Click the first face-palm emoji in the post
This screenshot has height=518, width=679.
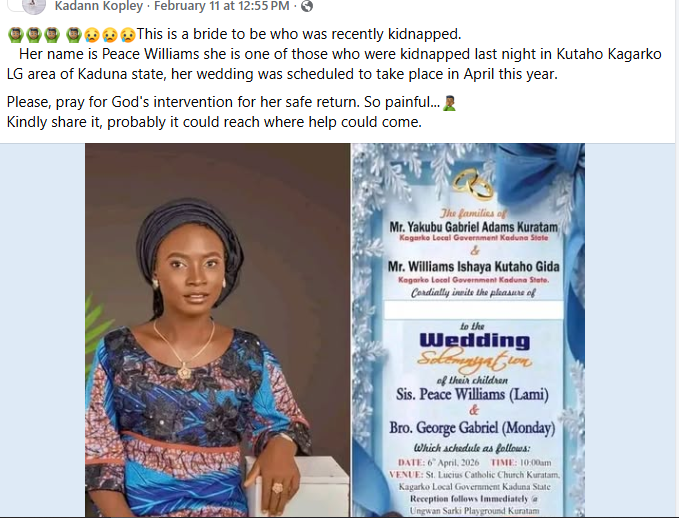pyautogui.click(x=16, y=35)
